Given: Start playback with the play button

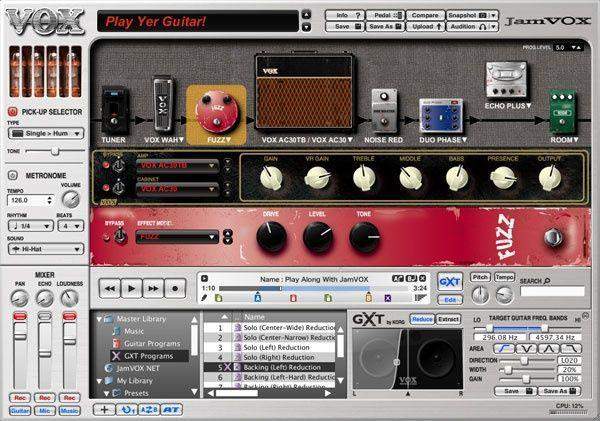Looking at the screenshot, I should (132, 288).
